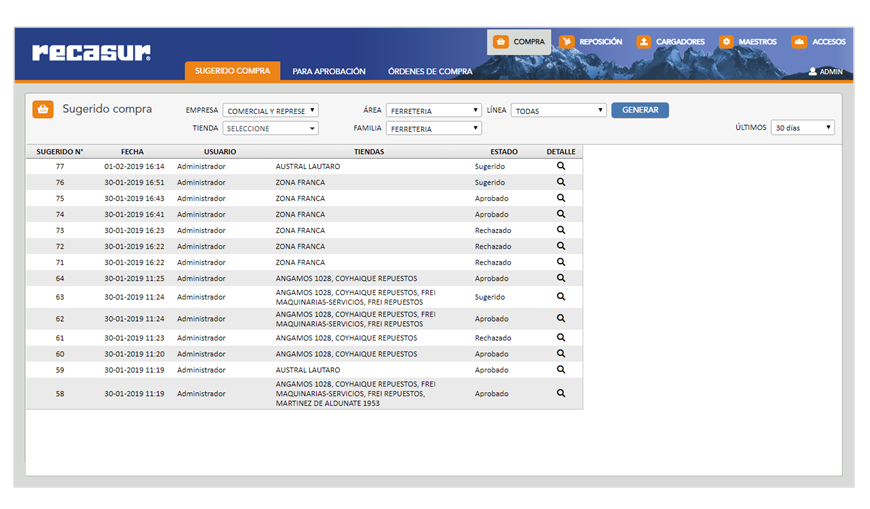The width and height of the screenshot is (870, 509).
Task: Open the Órdenes de Compra tab
Action: pyautogui.click(x=430, y=72)
